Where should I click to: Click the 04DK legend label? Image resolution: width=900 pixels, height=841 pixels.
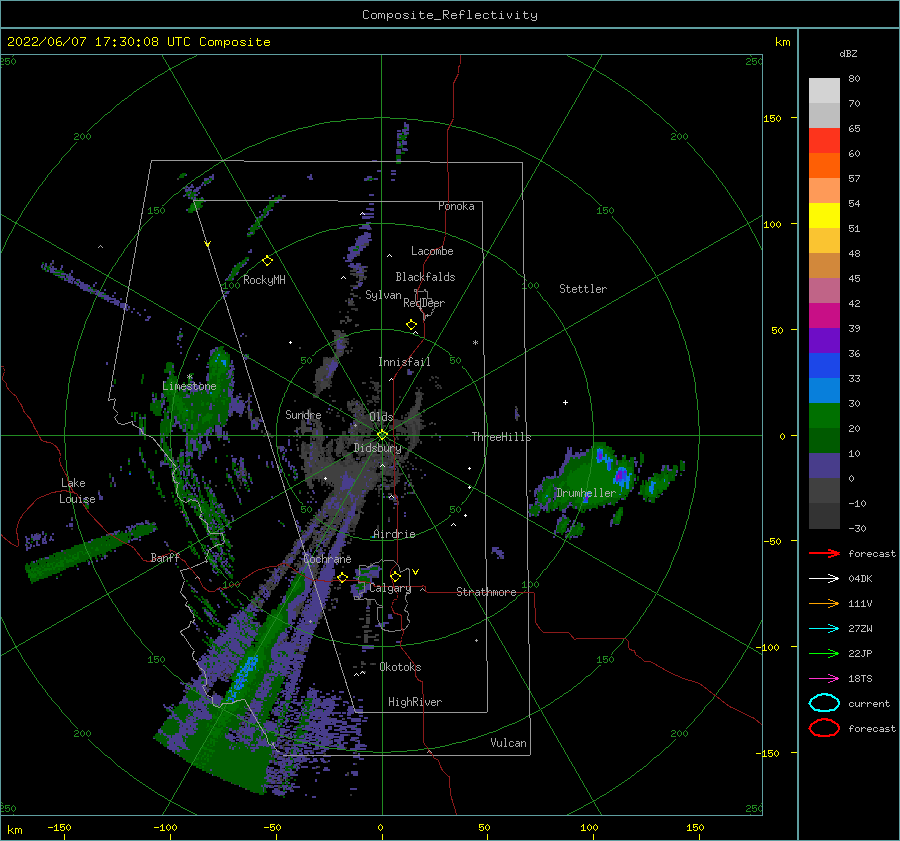pyautogui.click(x=860, y=579)
